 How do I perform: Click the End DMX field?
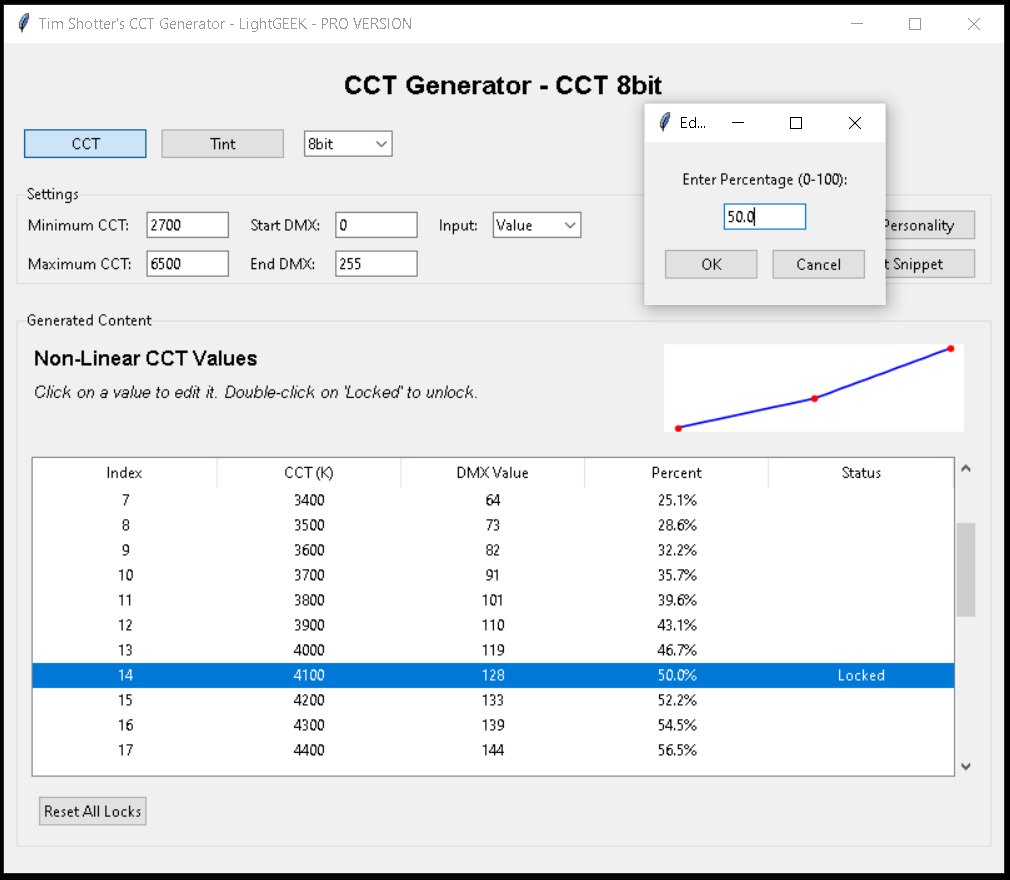coord(375,264)
